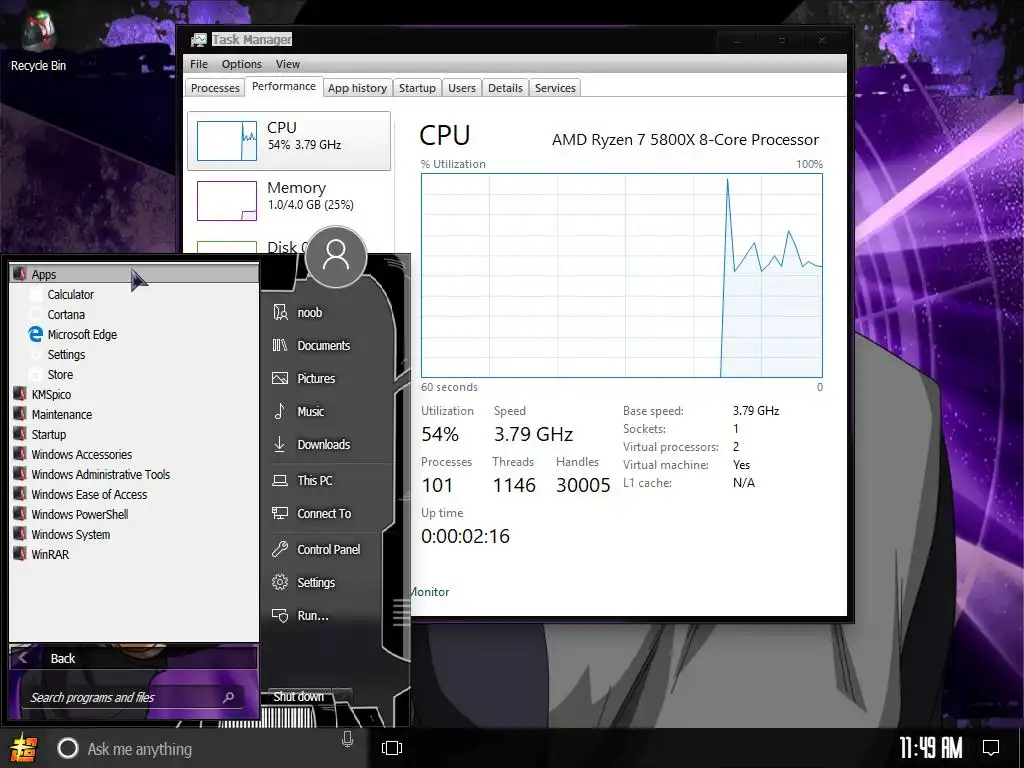Open the File menu in Task Manager

point(199,64)
